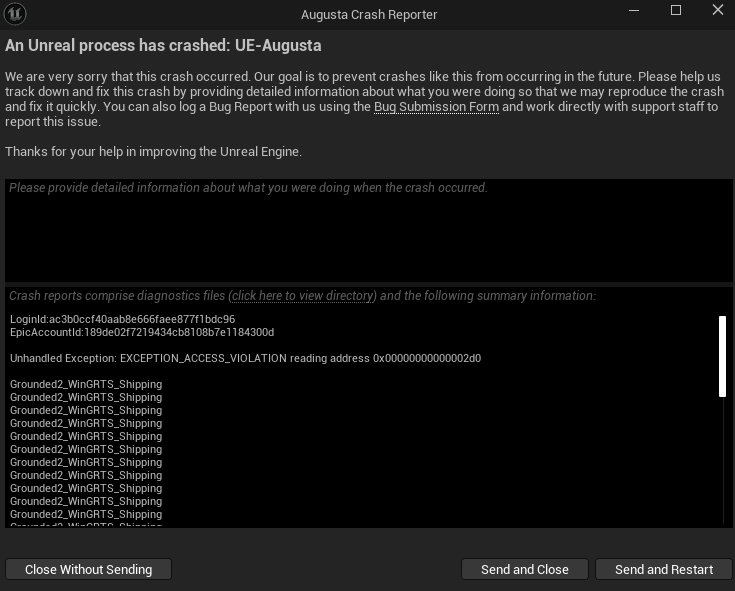The height and width of the screenshot is (591, 735).
Task: Focus the crash description text box
Action: tap(368, 230)
